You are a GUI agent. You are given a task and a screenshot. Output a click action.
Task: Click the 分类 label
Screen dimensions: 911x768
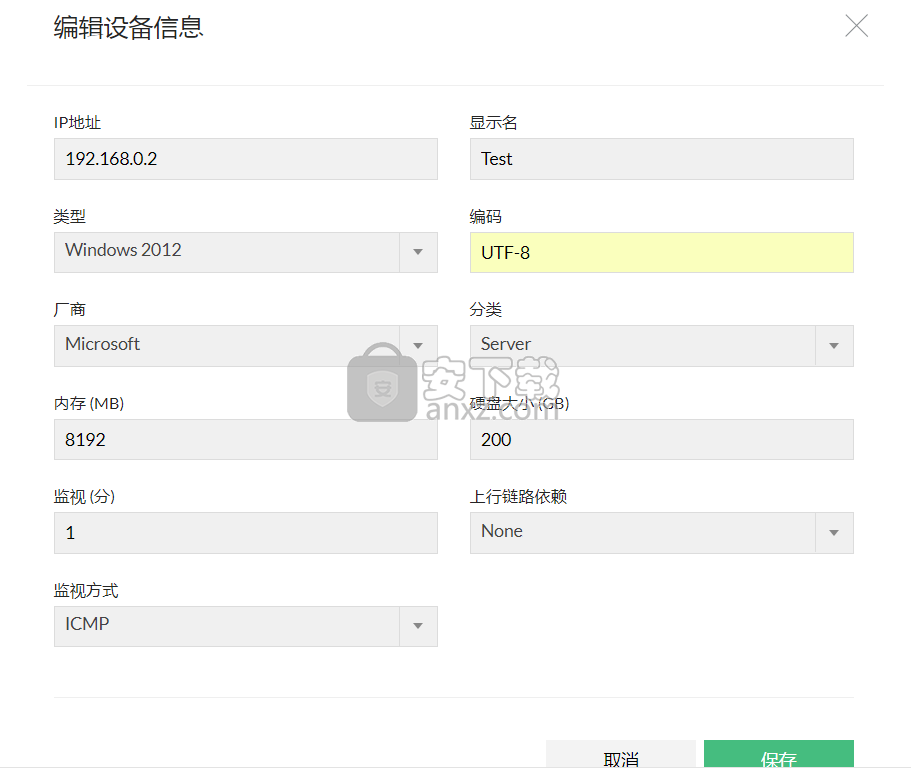pos(486,310)
